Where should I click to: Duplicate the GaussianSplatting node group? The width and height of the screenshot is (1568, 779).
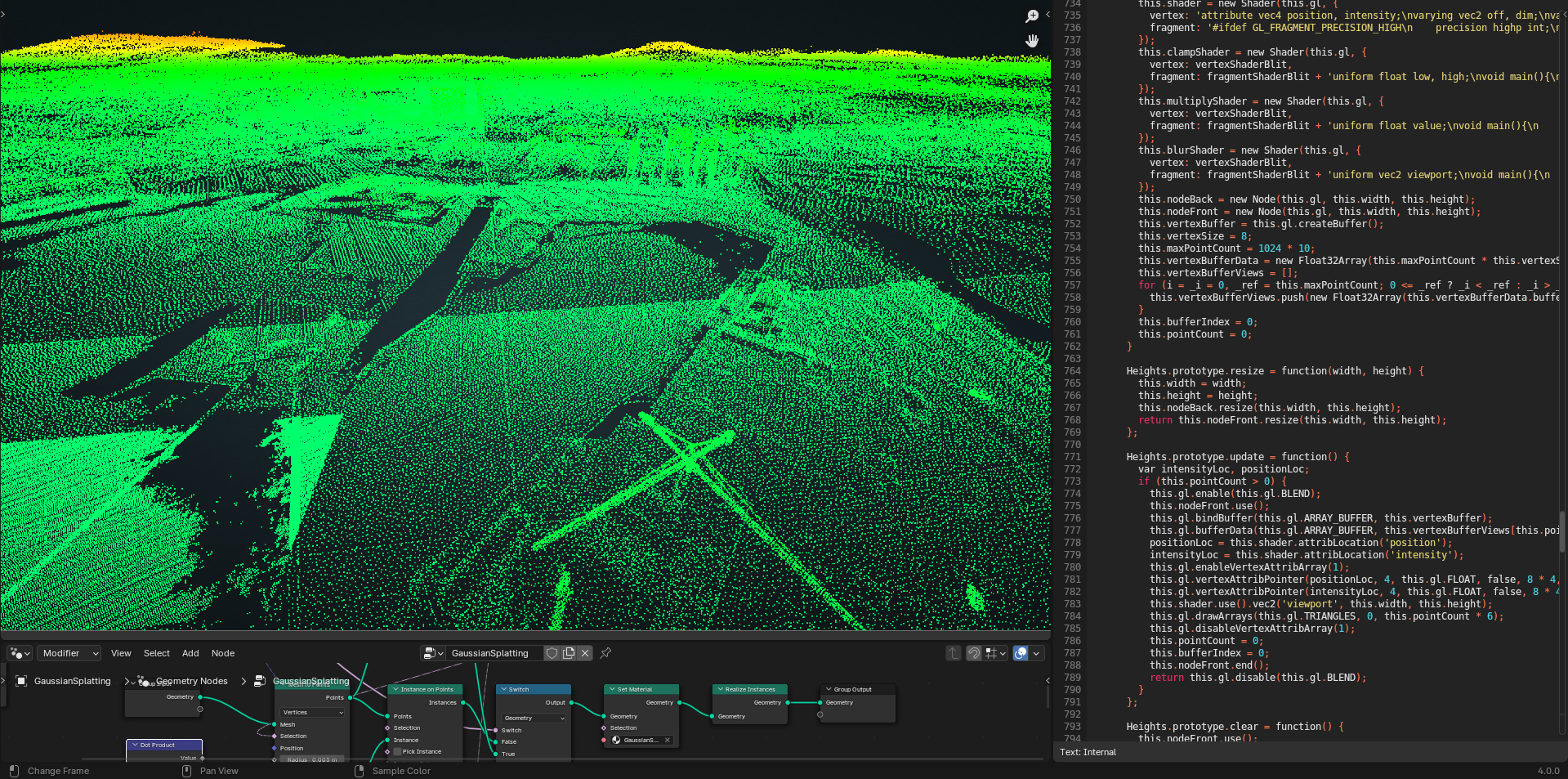click(569, 653)
